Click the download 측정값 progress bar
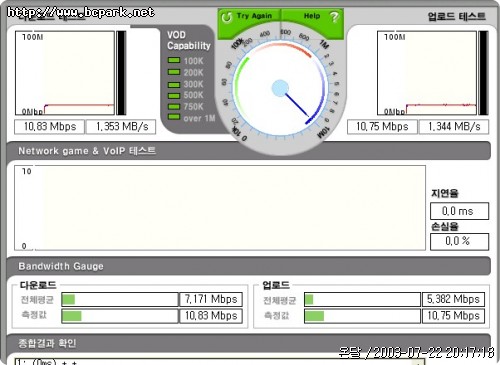This screenshot has height=365, width=500. point(120,316)
